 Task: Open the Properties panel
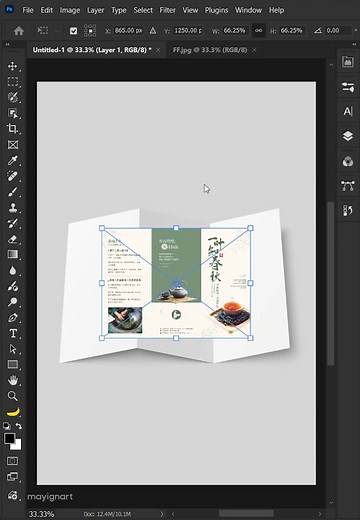point(348,87)
